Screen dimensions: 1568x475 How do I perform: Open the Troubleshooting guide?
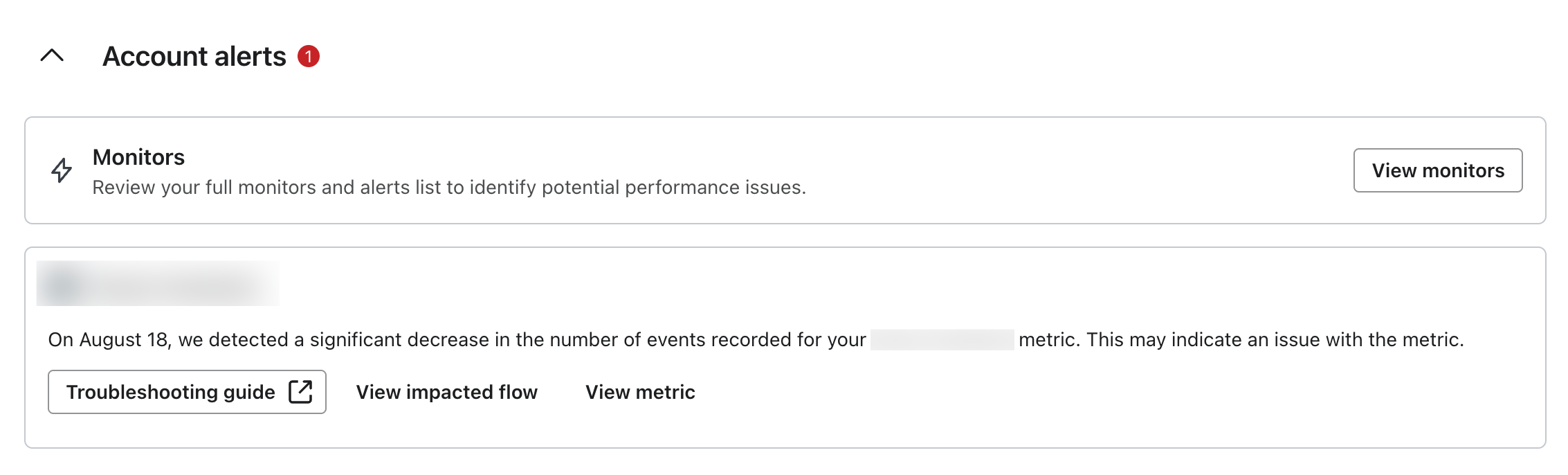point(171,392)
